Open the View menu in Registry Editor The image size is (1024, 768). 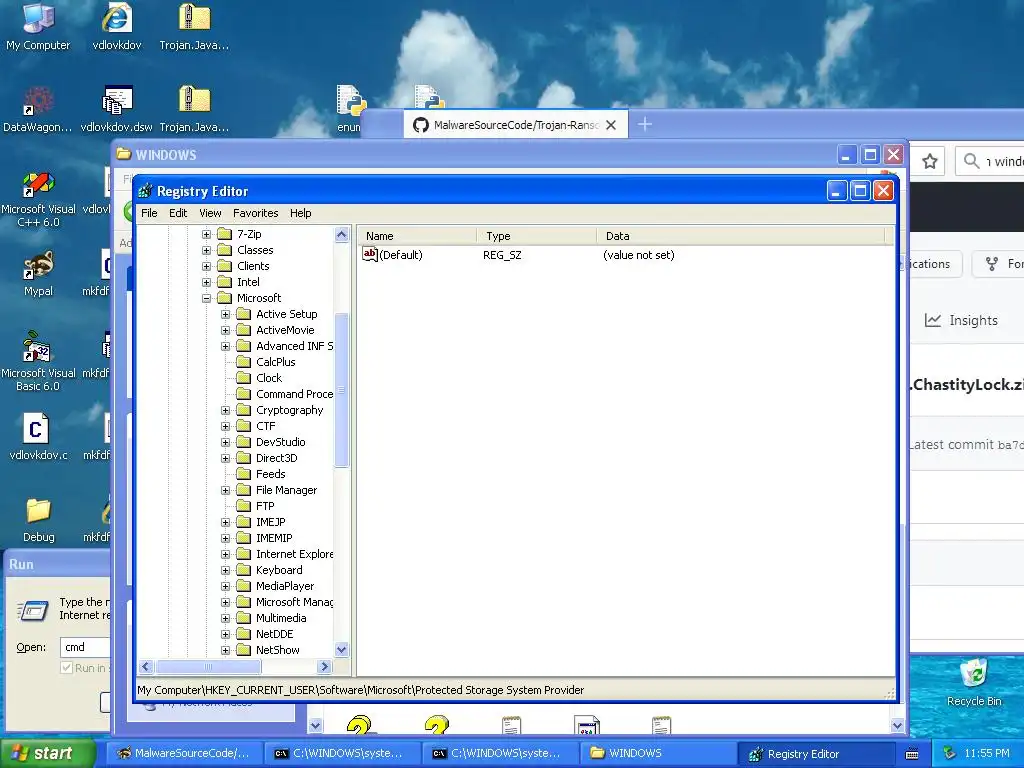coord(210,213)
